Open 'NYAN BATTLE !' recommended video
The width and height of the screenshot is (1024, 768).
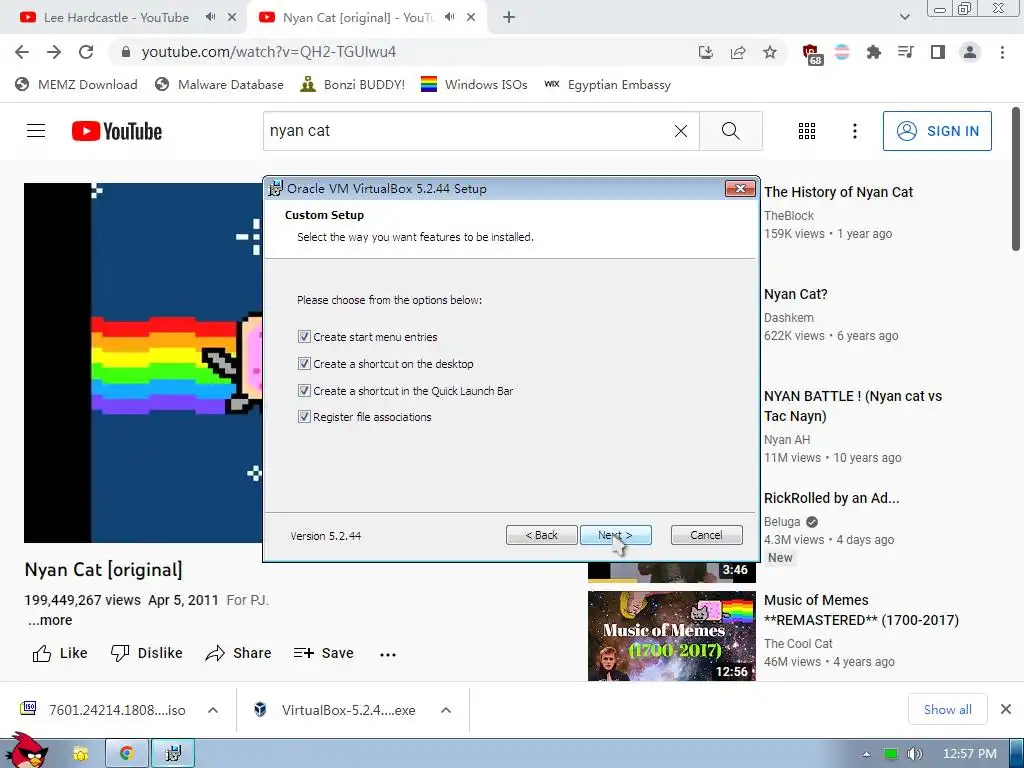pyautogui.click(x=853, y=406)
